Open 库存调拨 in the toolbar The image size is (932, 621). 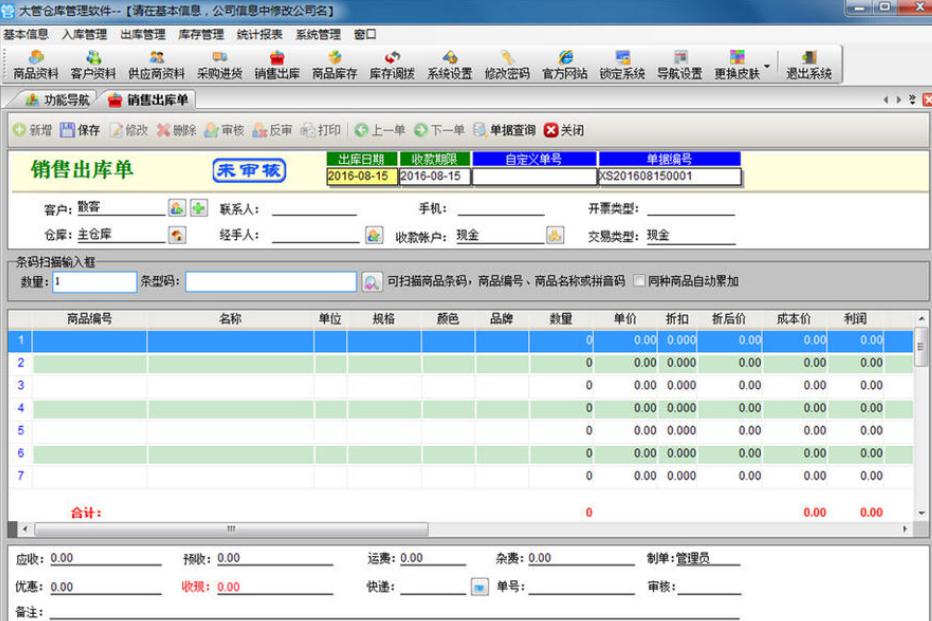(x=392, y=65)
